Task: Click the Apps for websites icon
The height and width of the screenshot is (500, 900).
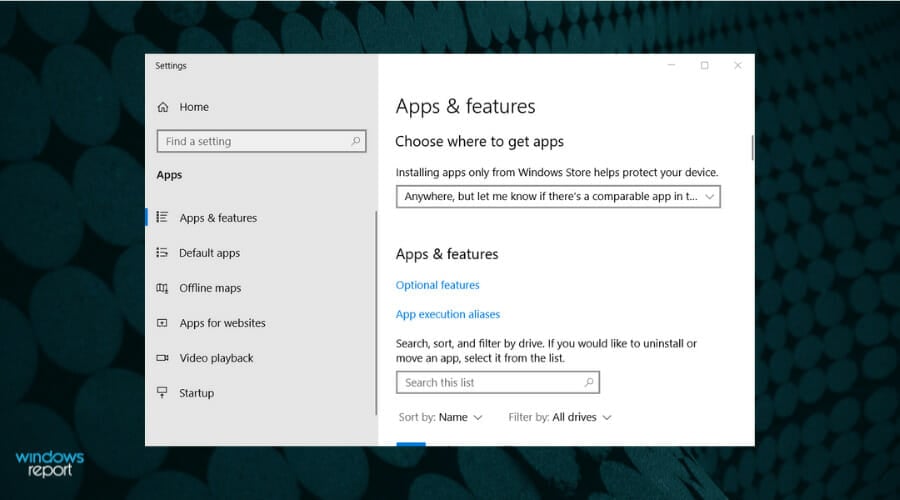Action: pyautogui.click(x=162, y=323)
